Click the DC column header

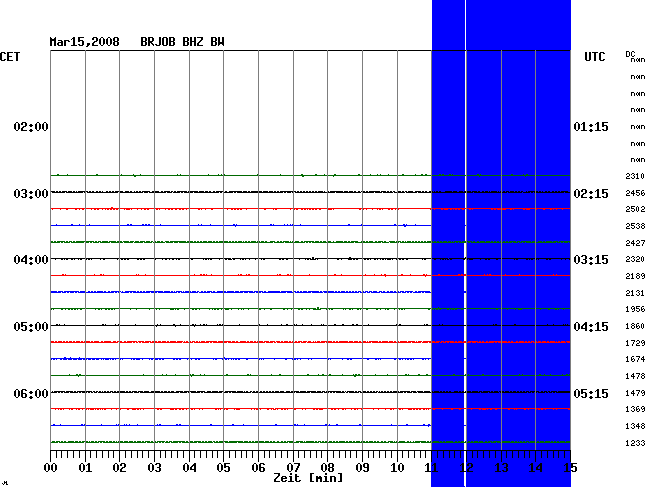pos(630,54)
